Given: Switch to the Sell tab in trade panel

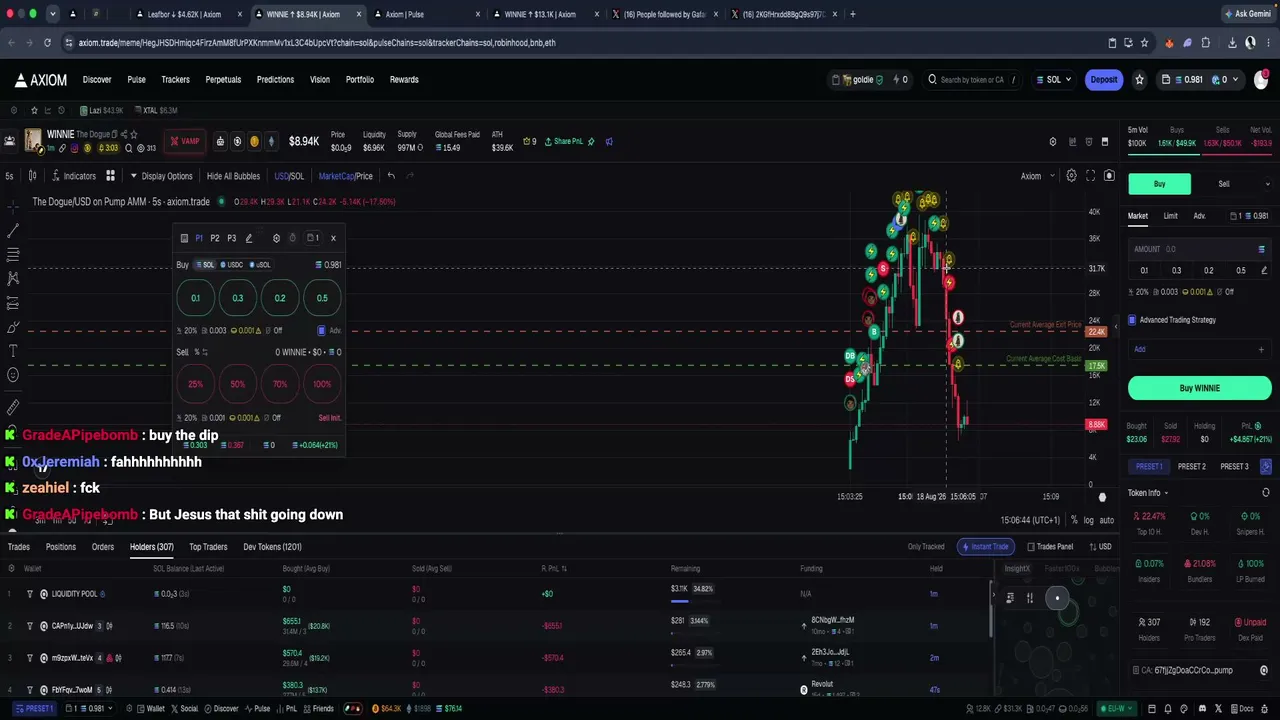Looking at the screenshot, I should click(x=1224, y=184).
